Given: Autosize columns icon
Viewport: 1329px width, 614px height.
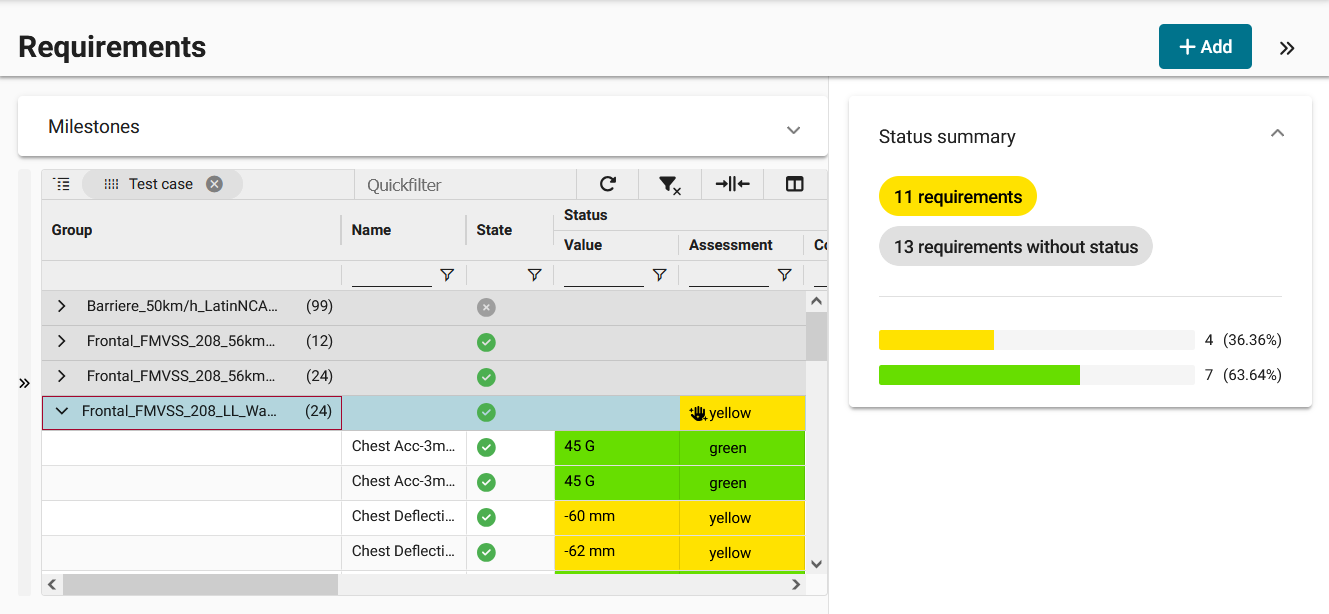Looking at the screenshot, I should click(733, 184).
